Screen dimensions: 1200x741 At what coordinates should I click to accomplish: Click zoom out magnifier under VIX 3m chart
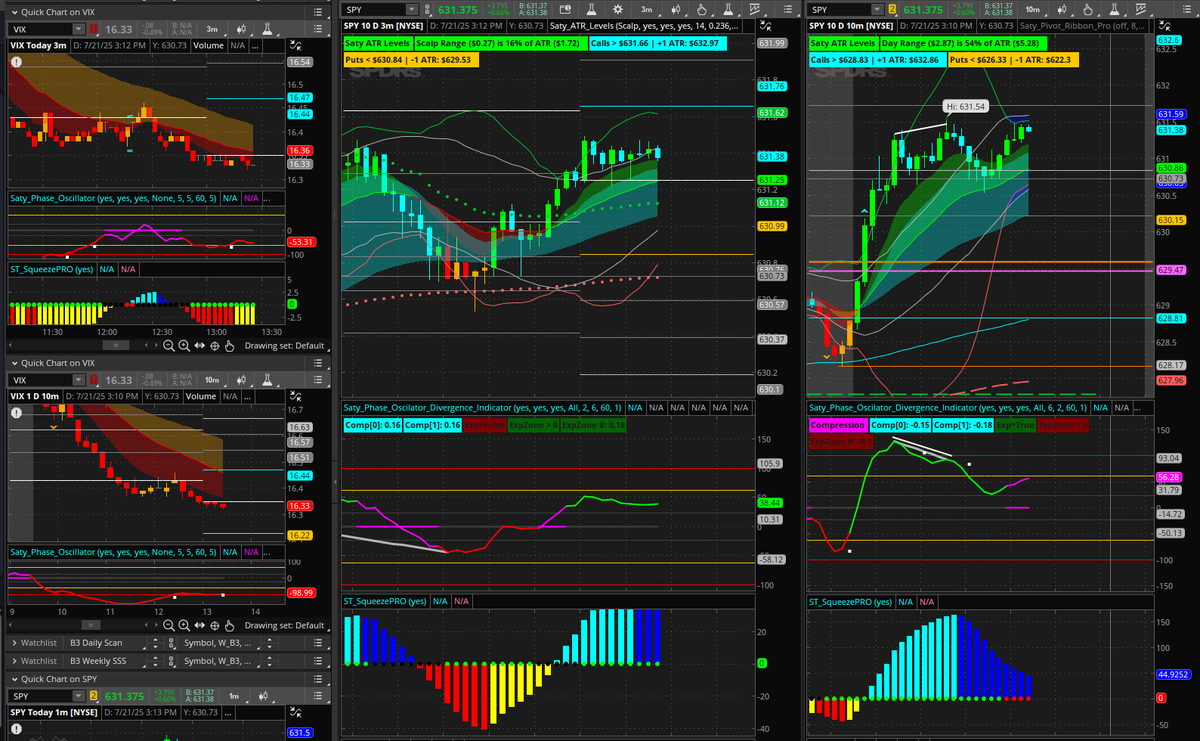[169, 346]
